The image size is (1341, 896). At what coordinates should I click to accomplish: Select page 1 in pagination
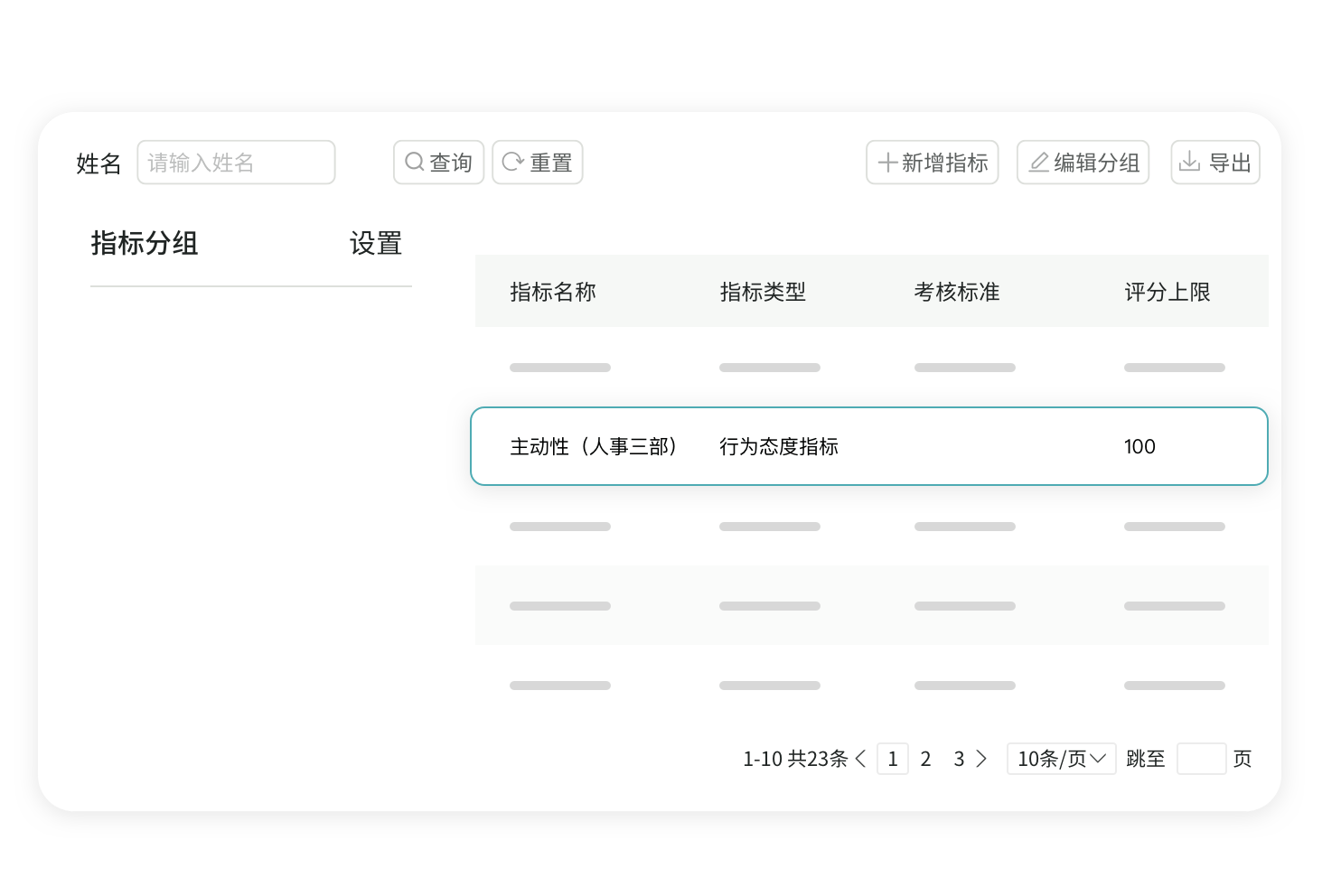click(893, 759)
